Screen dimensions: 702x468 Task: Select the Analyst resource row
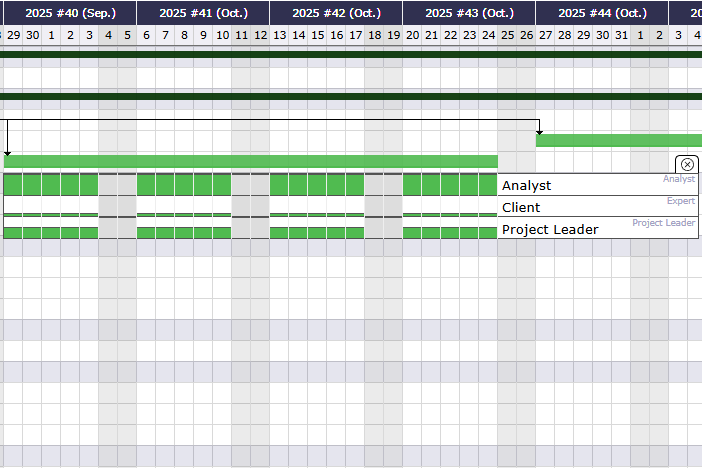597,185
